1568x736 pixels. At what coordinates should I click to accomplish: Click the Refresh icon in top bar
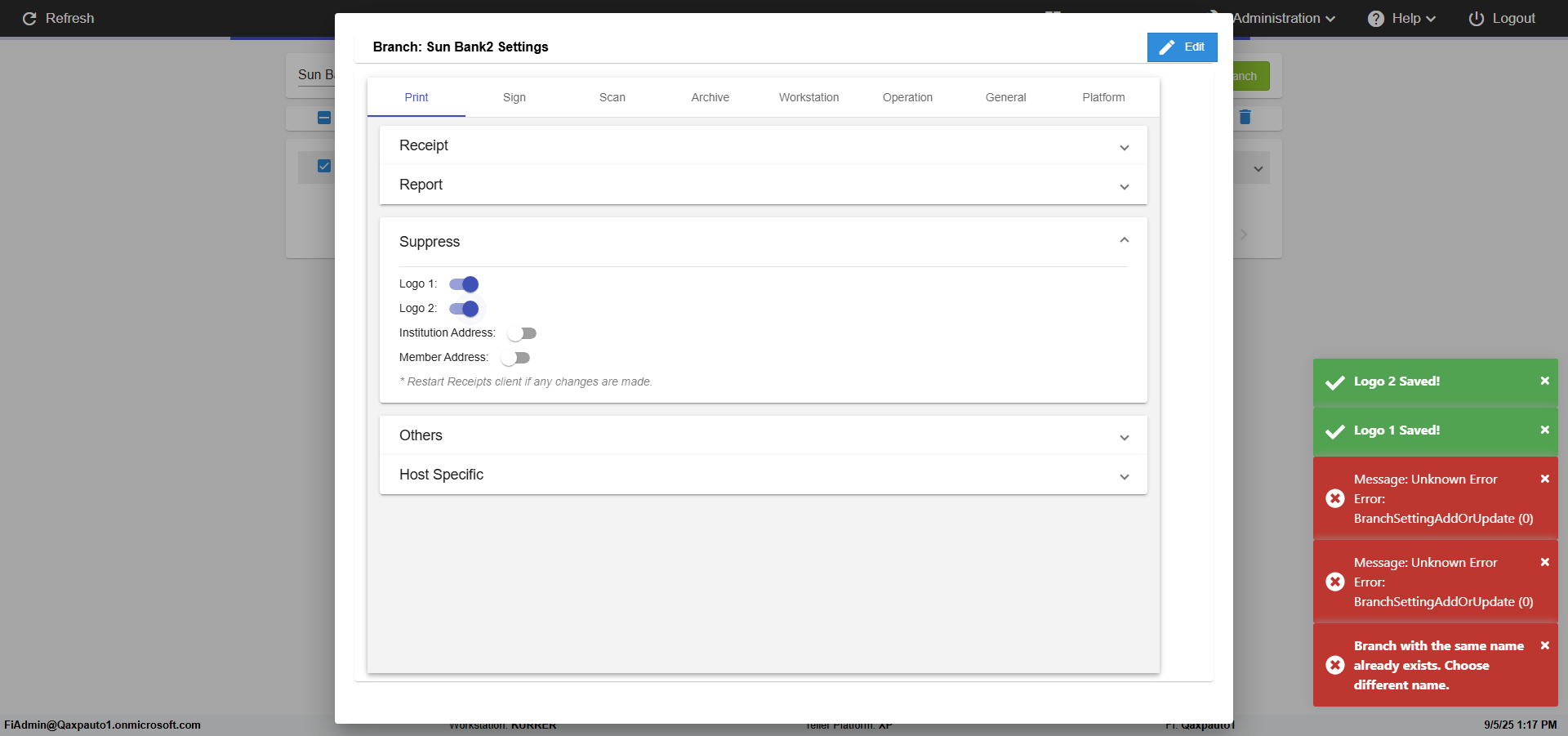[29, 19]
